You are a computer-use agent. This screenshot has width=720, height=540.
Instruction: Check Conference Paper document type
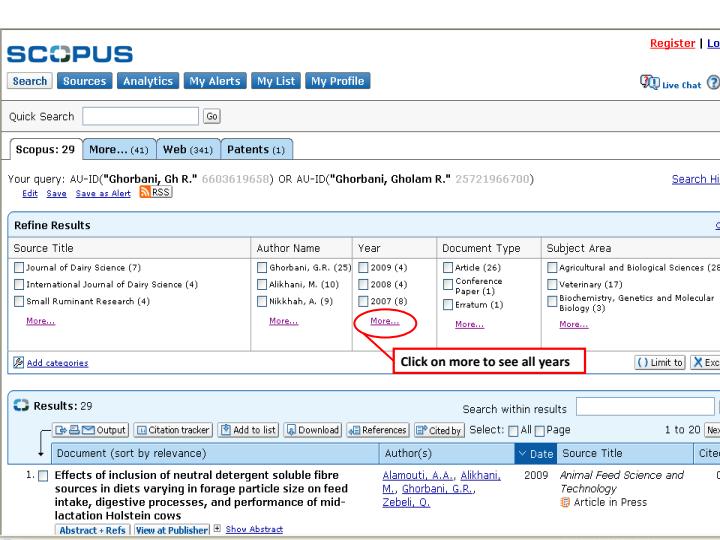[448, 285]
